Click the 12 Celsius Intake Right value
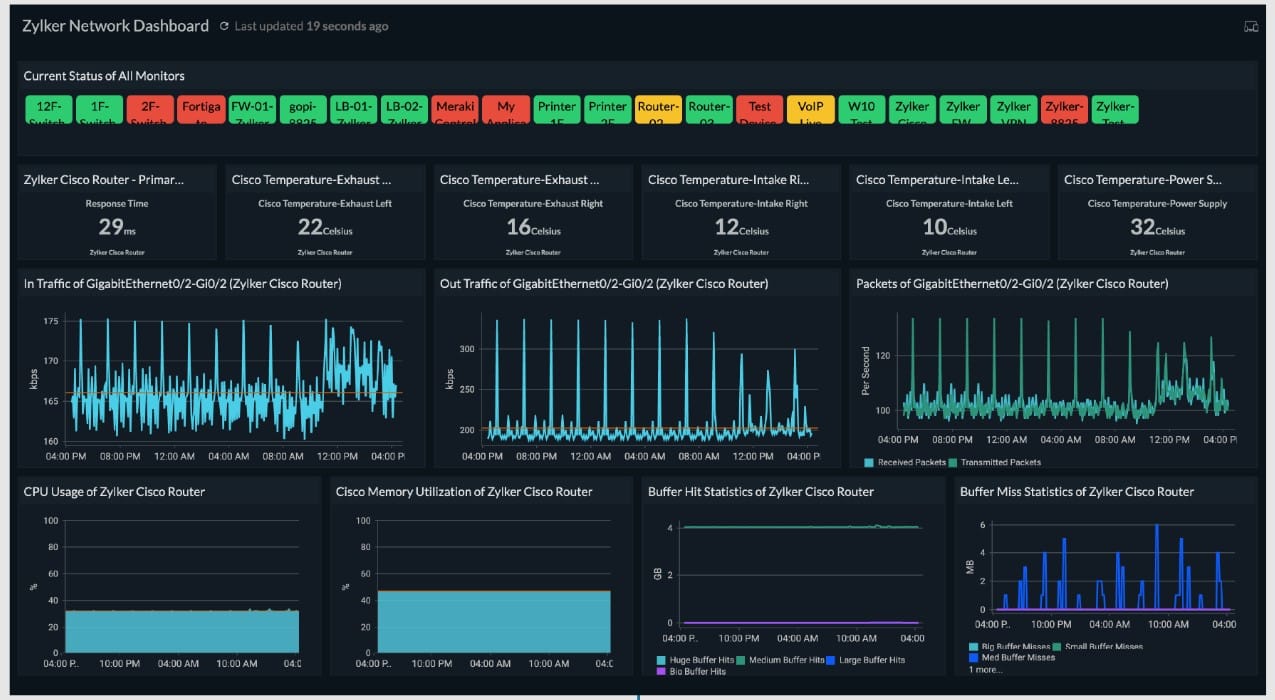The image size is (1275, 700). click(x=741, y=228)
